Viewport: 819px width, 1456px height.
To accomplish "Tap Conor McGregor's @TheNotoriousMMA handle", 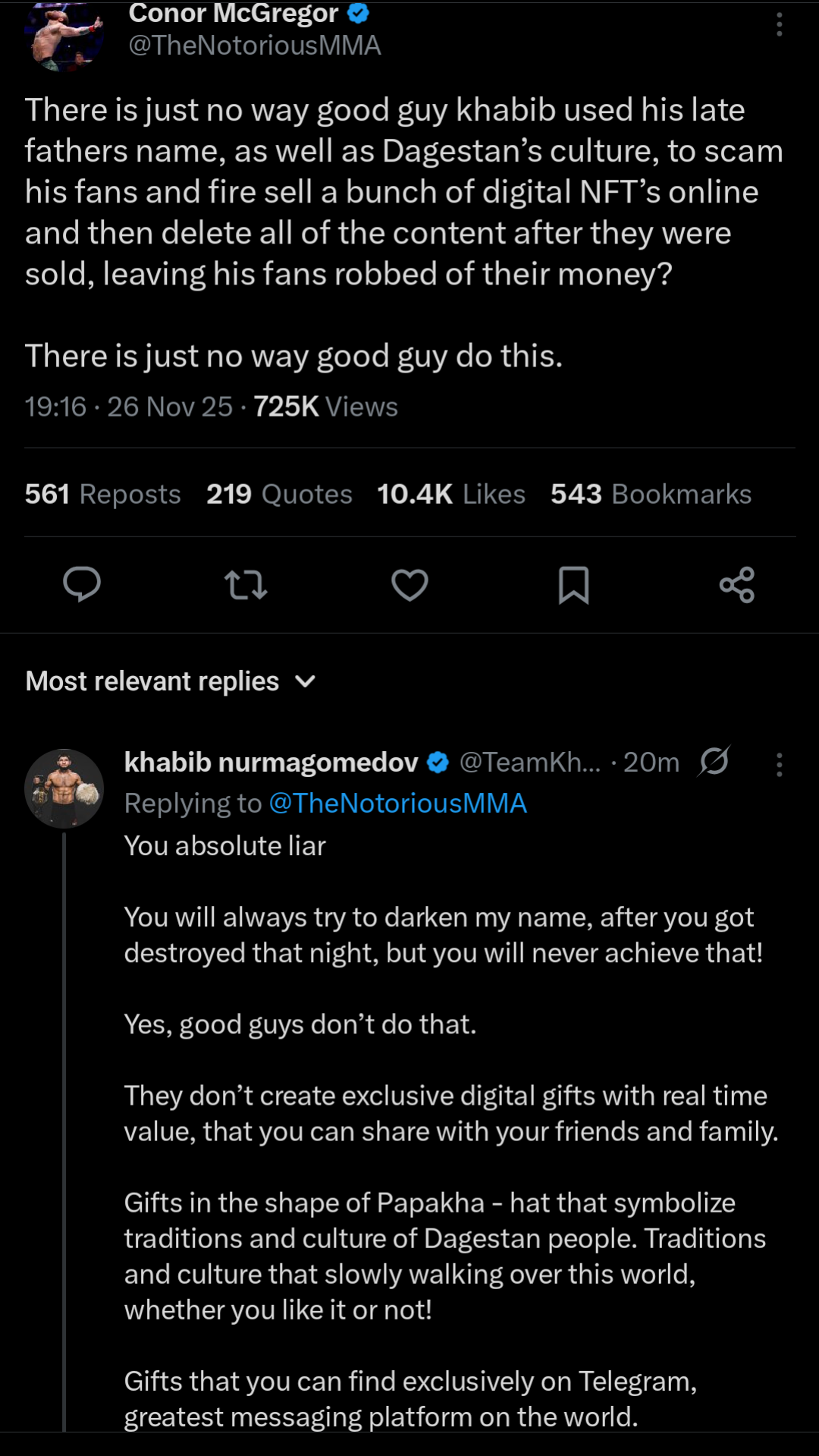I will click(x=255, y=46).
